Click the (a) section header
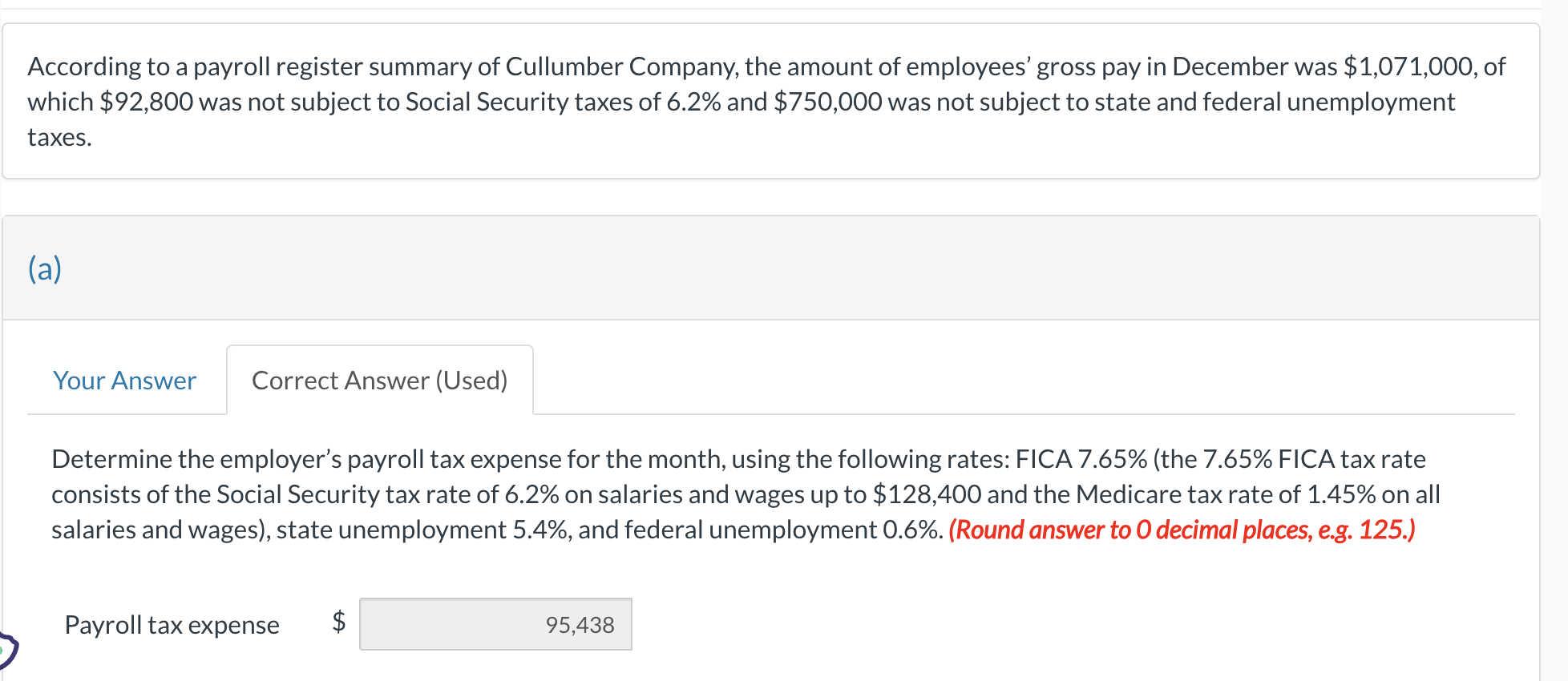1568x681 pixels. [45, 267]
